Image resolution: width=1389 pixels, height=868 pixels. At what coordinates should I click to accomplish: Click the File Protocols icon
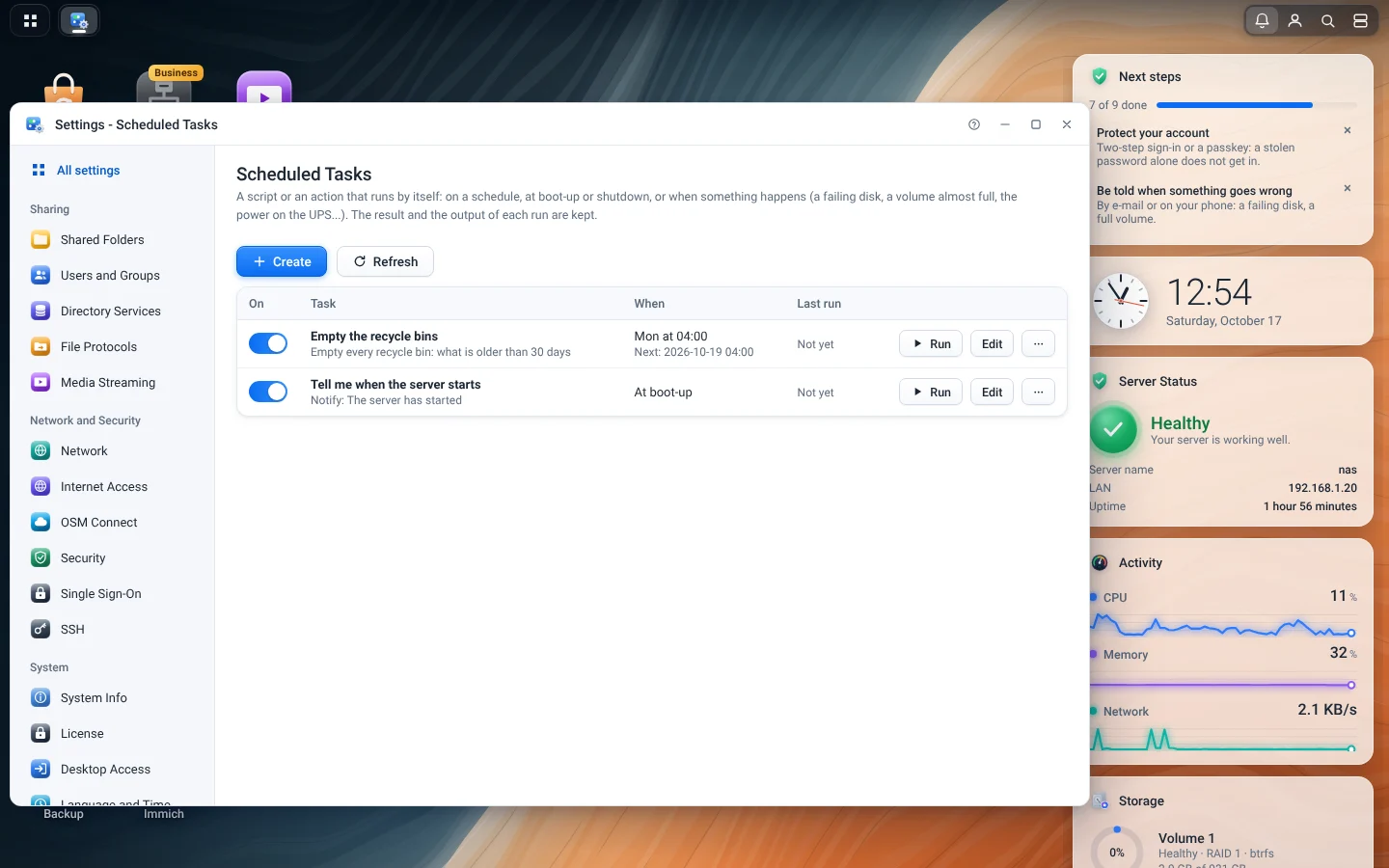click(x=41, y=346)
